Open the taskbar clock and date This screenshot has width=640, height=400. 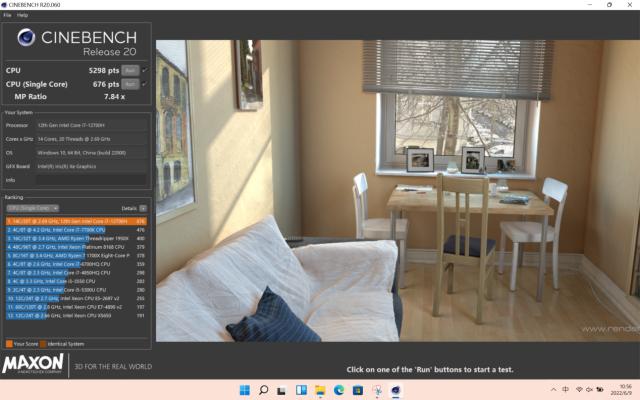(622, 390)
